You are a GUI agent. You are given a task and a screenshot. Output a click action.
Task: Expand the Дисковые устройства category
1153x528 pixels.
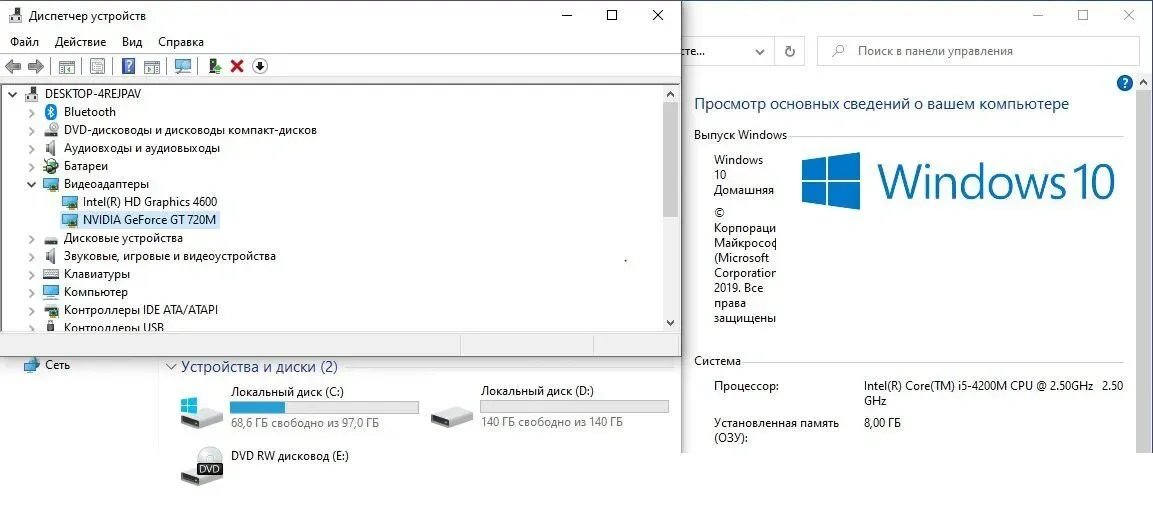point(31,238)
